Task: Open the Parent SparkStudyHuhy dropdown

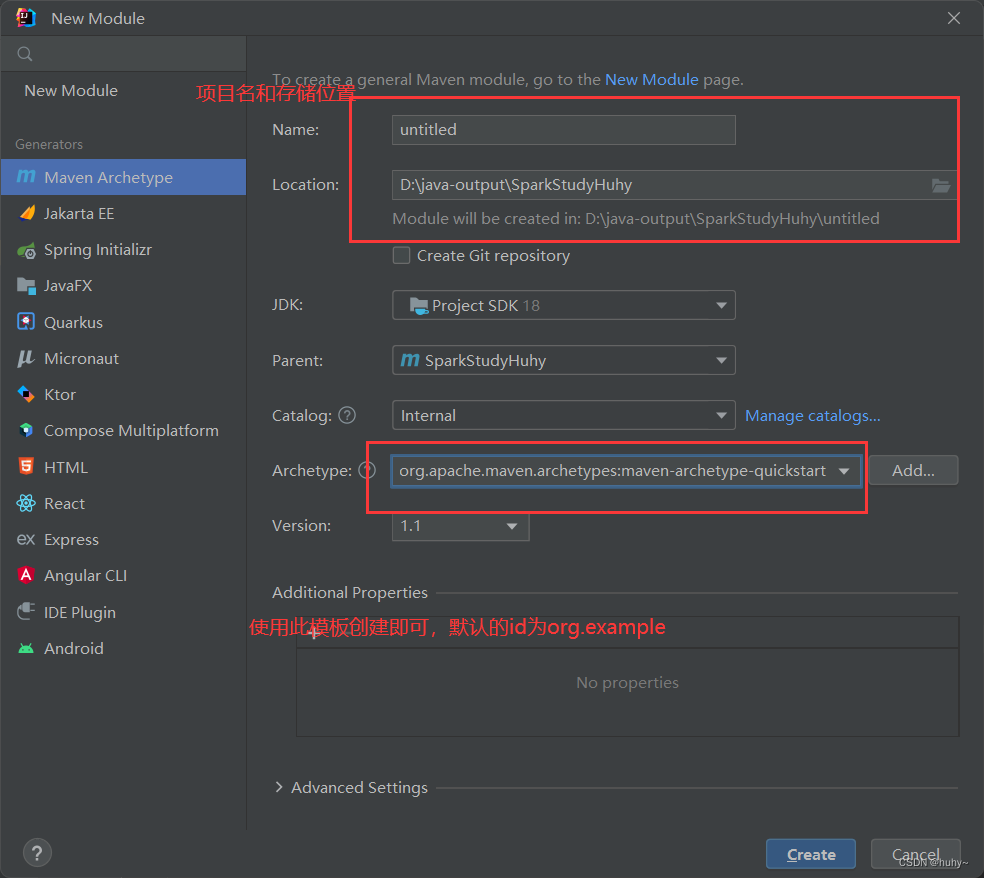Action: 564,360
